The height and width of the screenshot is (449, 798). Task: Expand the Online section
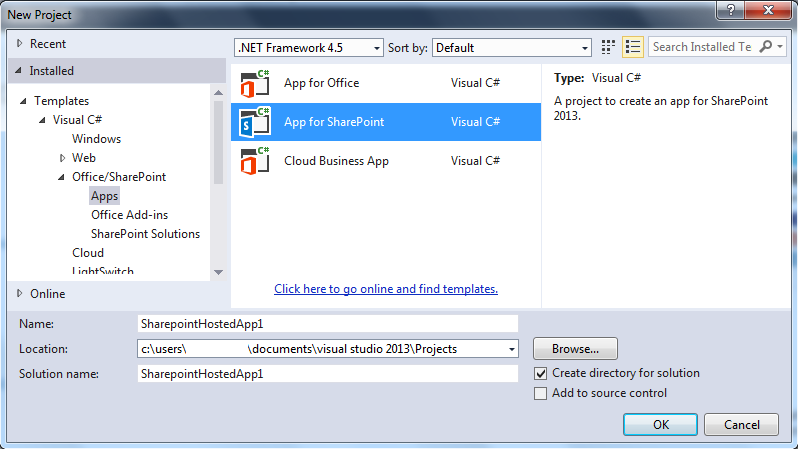(19, 294)
